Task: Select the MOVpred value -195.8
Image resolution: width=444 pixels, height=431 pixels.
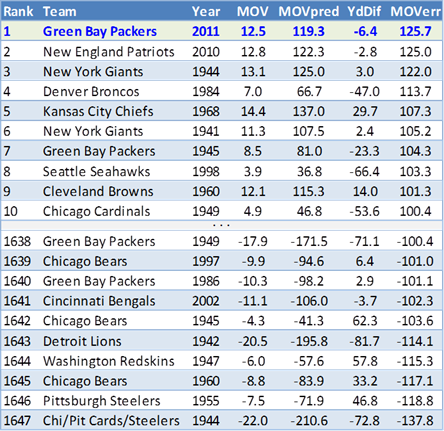Action: coord(309,341)
